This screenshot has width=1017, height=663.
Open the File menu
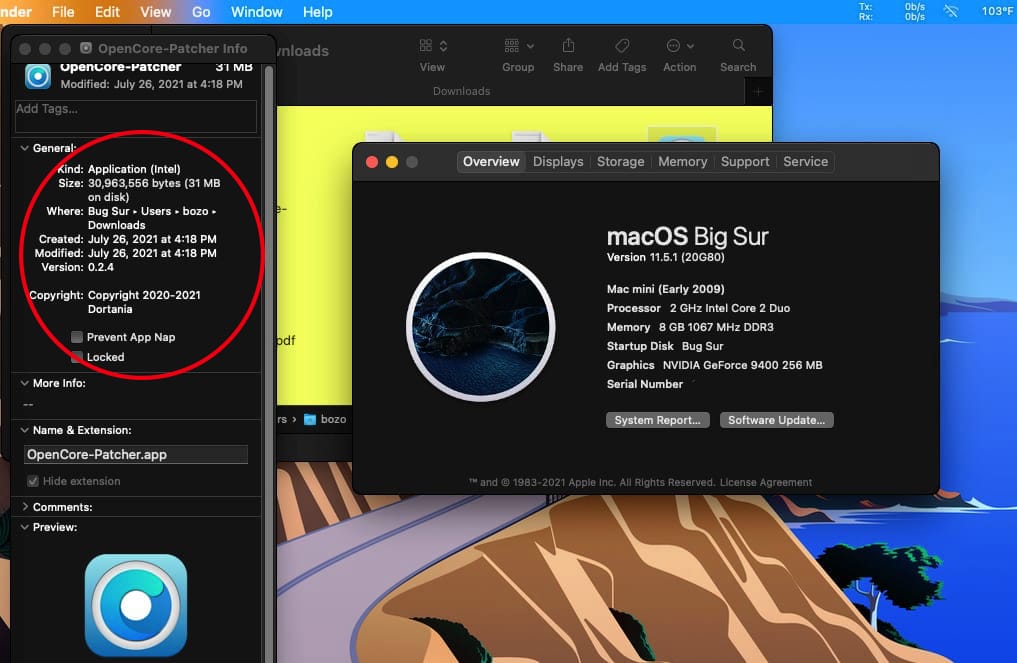pyautogui.click(x=63, y=12)
